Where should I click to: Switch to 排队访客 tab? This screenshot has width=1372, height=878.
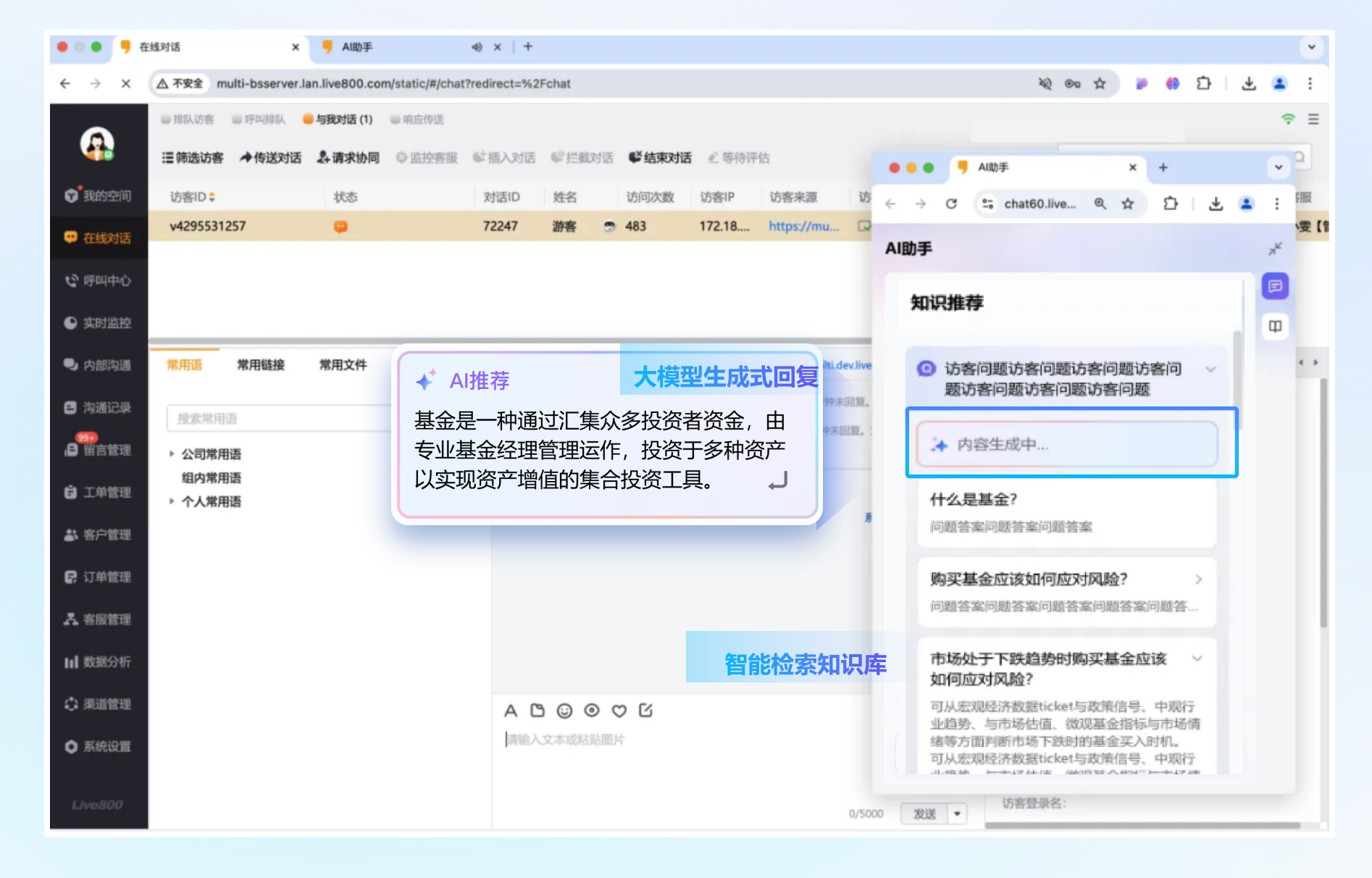tap(188, 120)
